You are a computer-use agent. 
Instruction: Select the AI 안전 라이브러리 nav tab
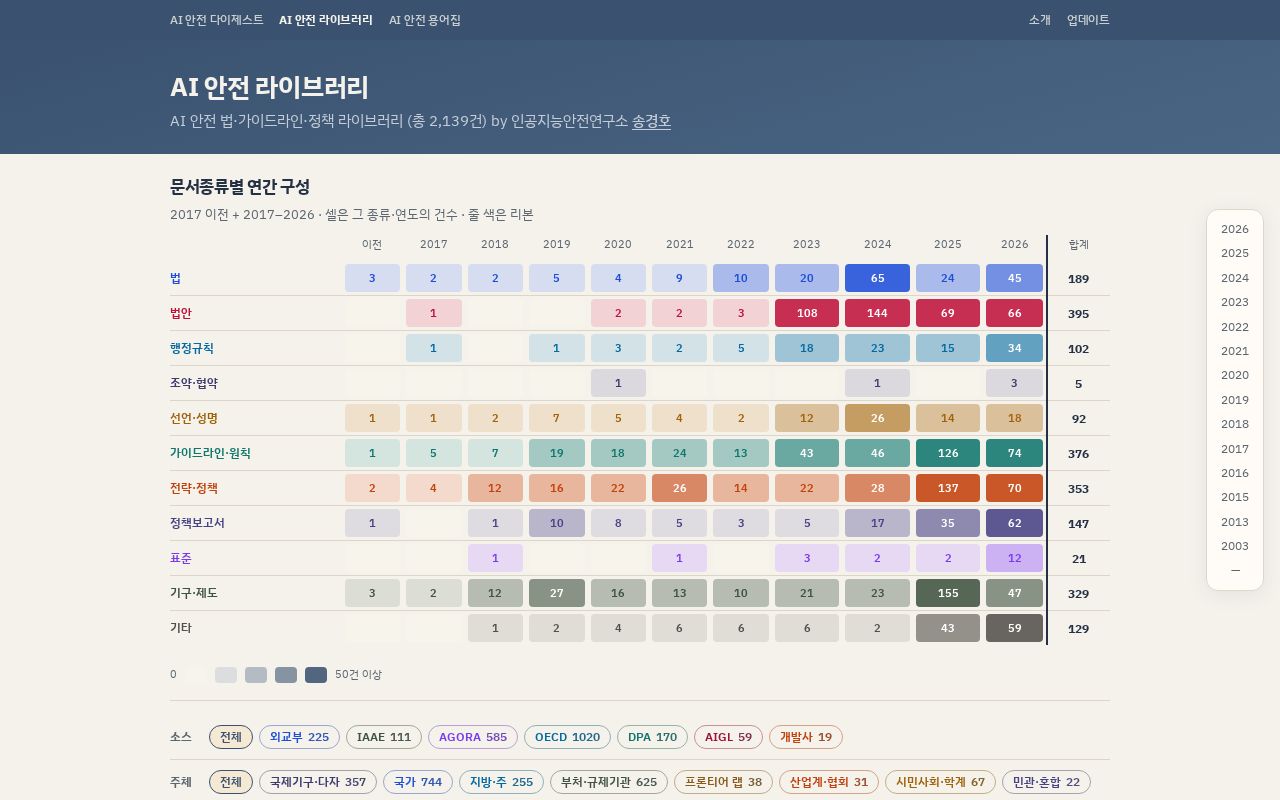tap(326, 20)
